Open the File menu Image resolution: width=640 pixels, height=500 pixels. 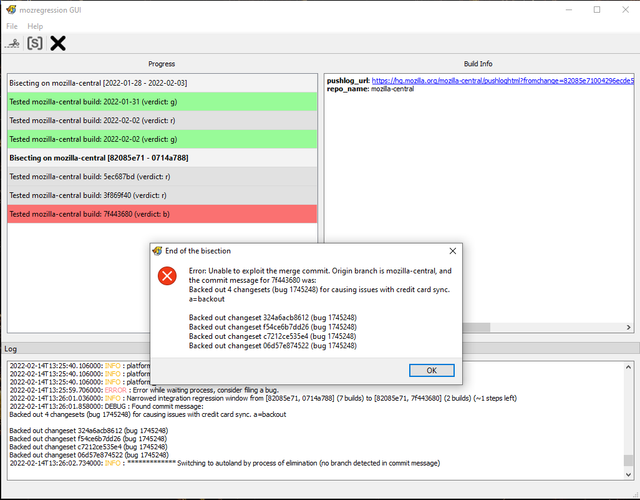tap(12, 26)
